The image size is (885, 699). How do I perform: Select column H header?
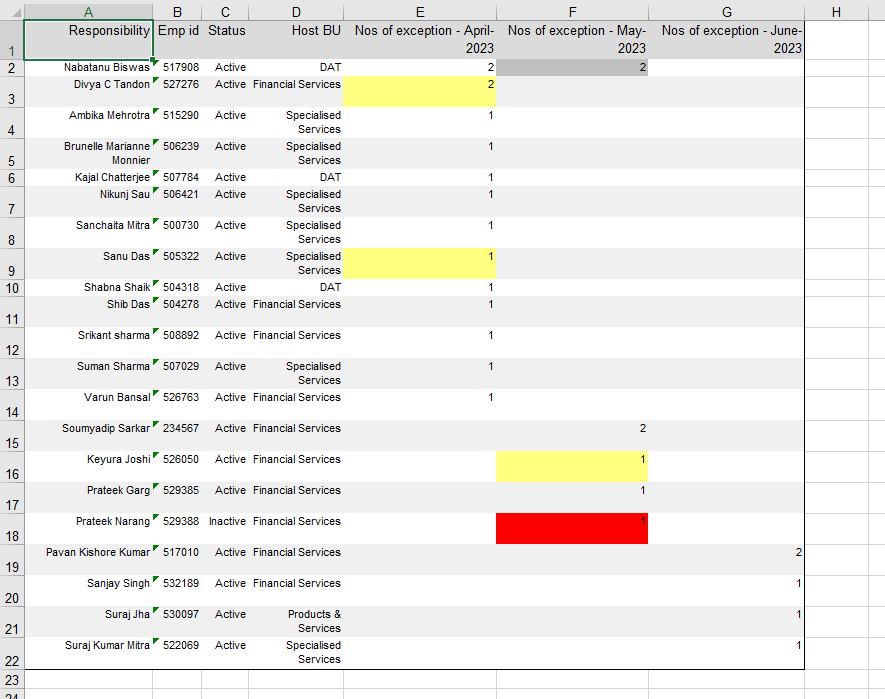835,12
